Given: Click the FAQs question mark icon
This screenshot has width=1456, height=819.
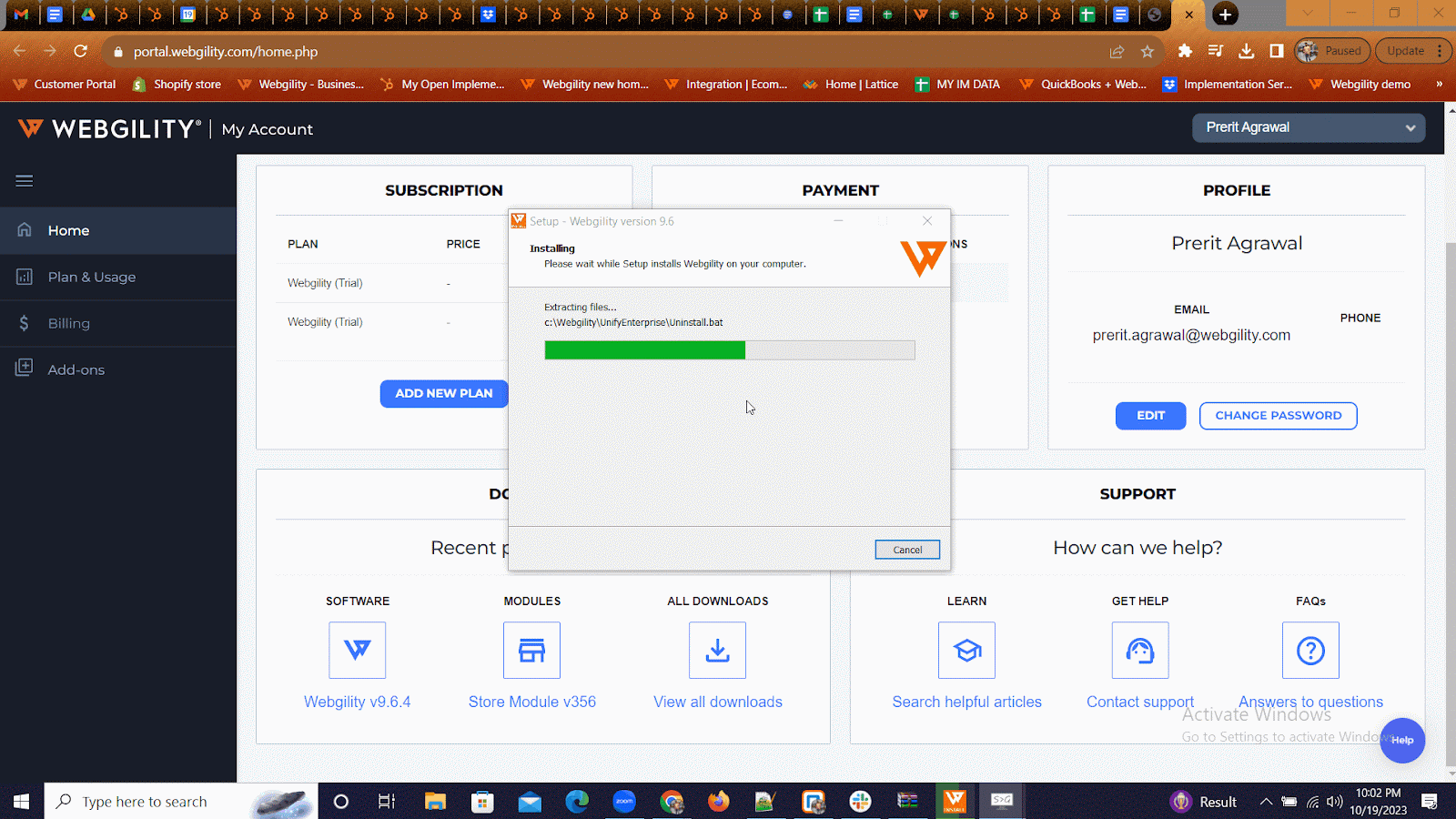Looking at the screenshot, I should (1310, 650).
